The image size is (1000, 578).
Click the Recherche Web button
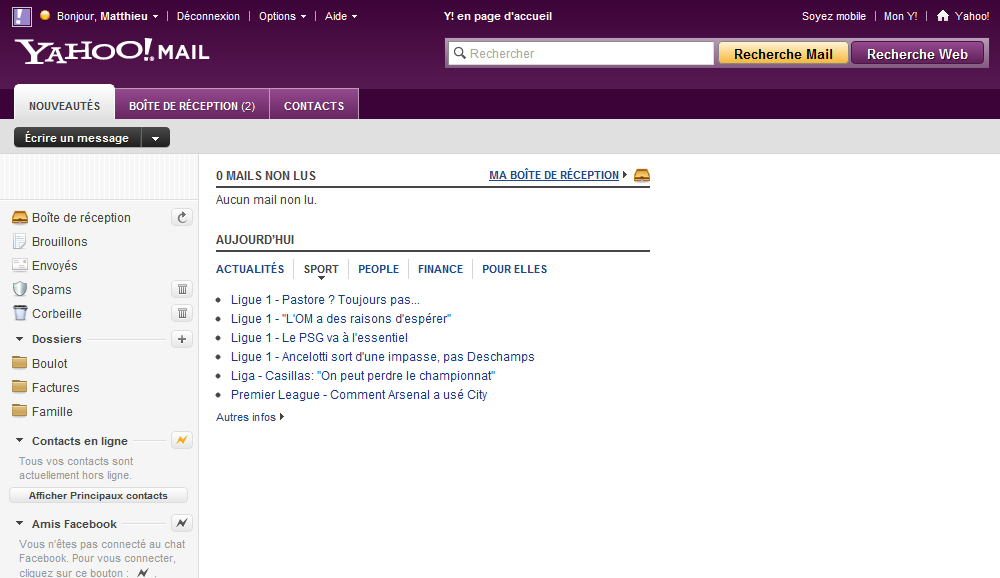[917, 54]
